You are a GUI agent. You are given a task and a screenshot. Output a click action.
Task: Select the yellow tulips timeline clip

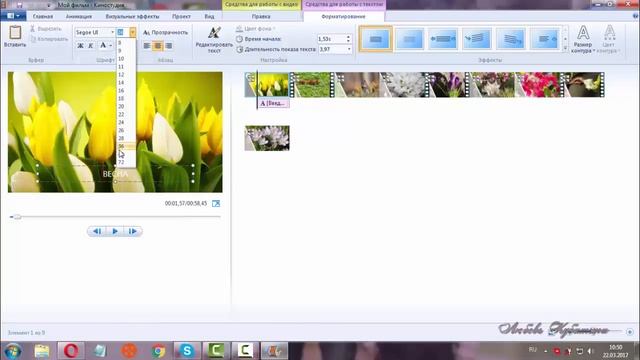[267, 85]
